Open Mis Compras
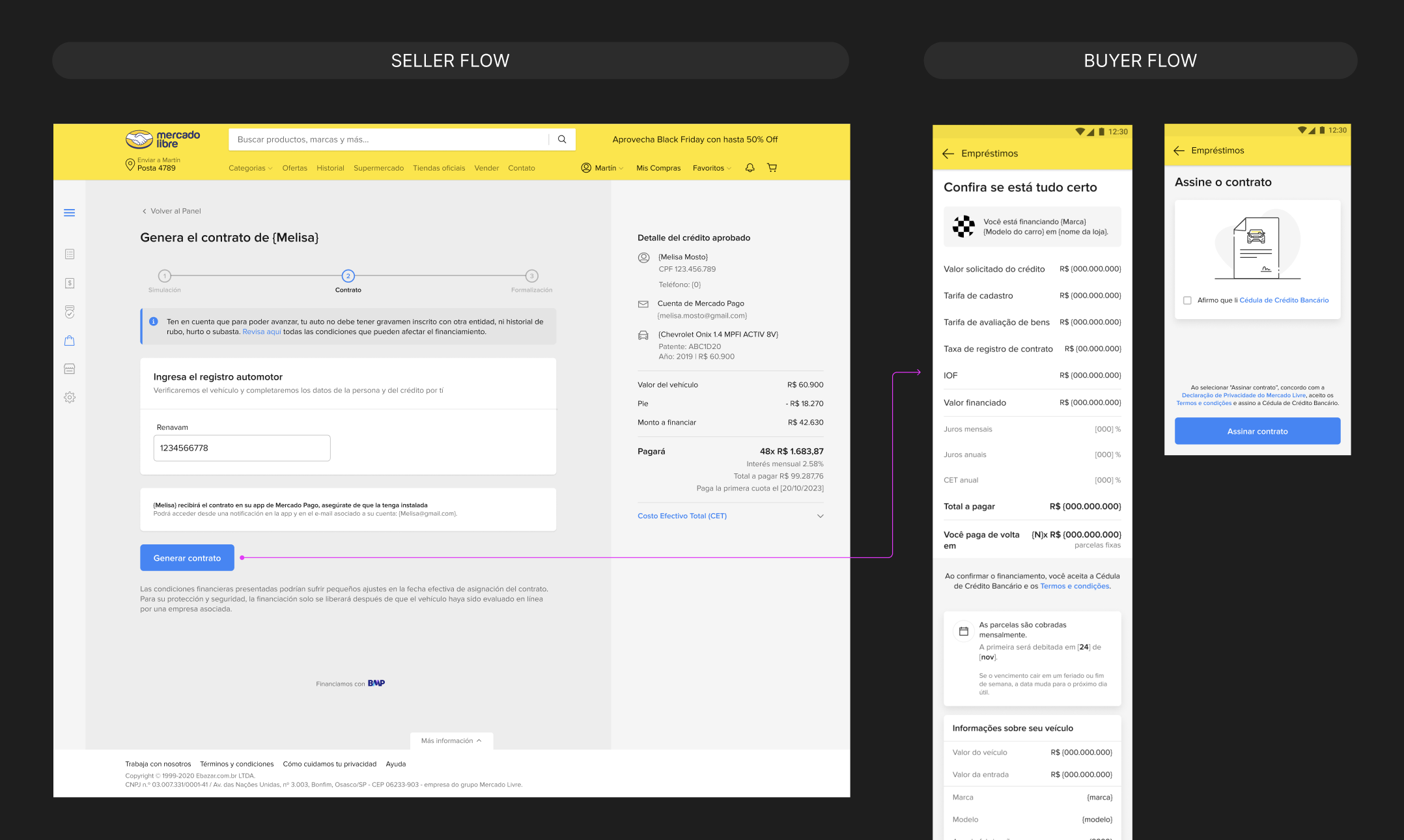The height and width of the screenshot is (840, 1404). [658, 168]
